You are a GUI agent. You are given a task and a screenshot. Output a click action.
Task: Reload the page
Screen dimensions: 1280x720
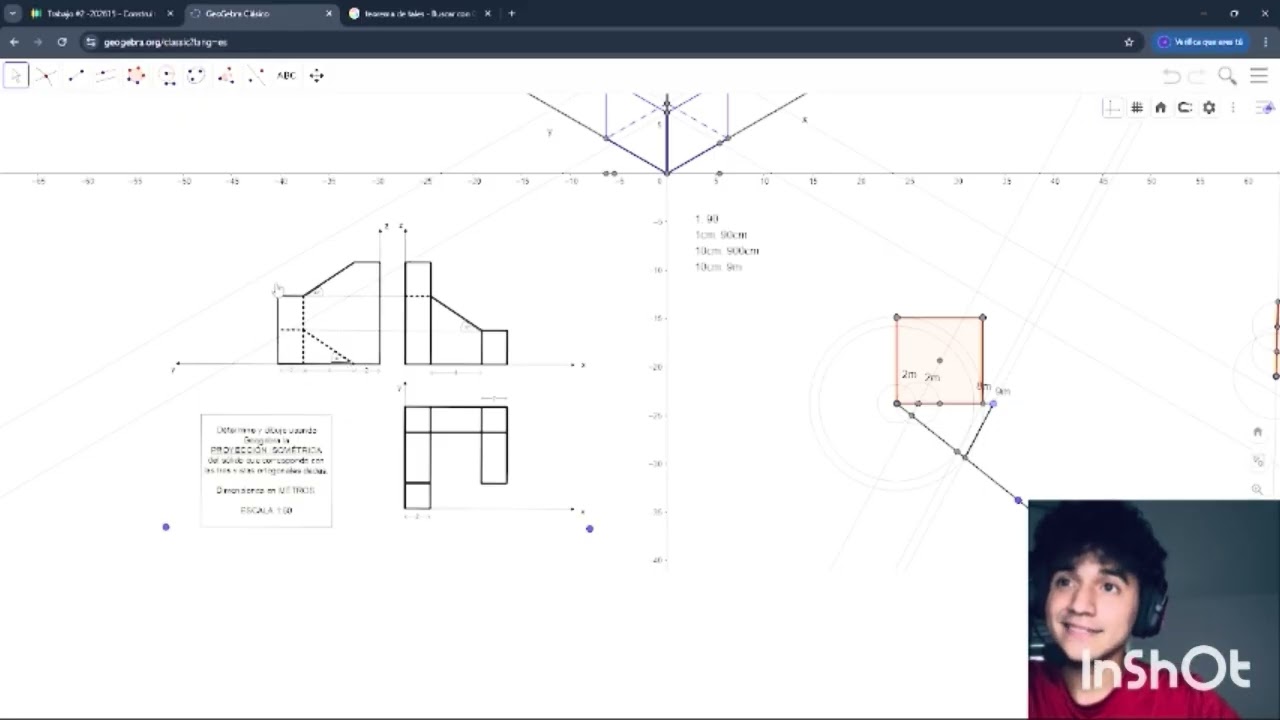click(62, 42)
